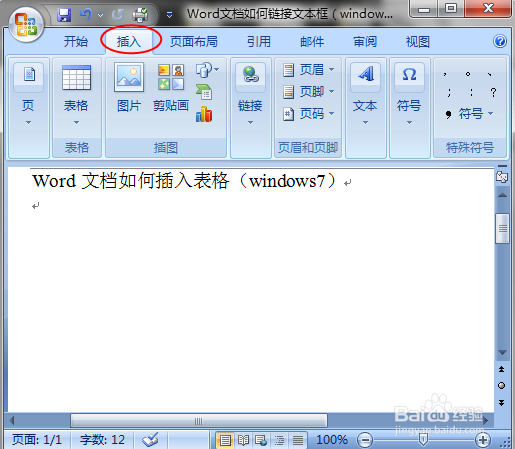Switch to Web Layout view
This screenshot has height=449, width=515.
point(261,440)
